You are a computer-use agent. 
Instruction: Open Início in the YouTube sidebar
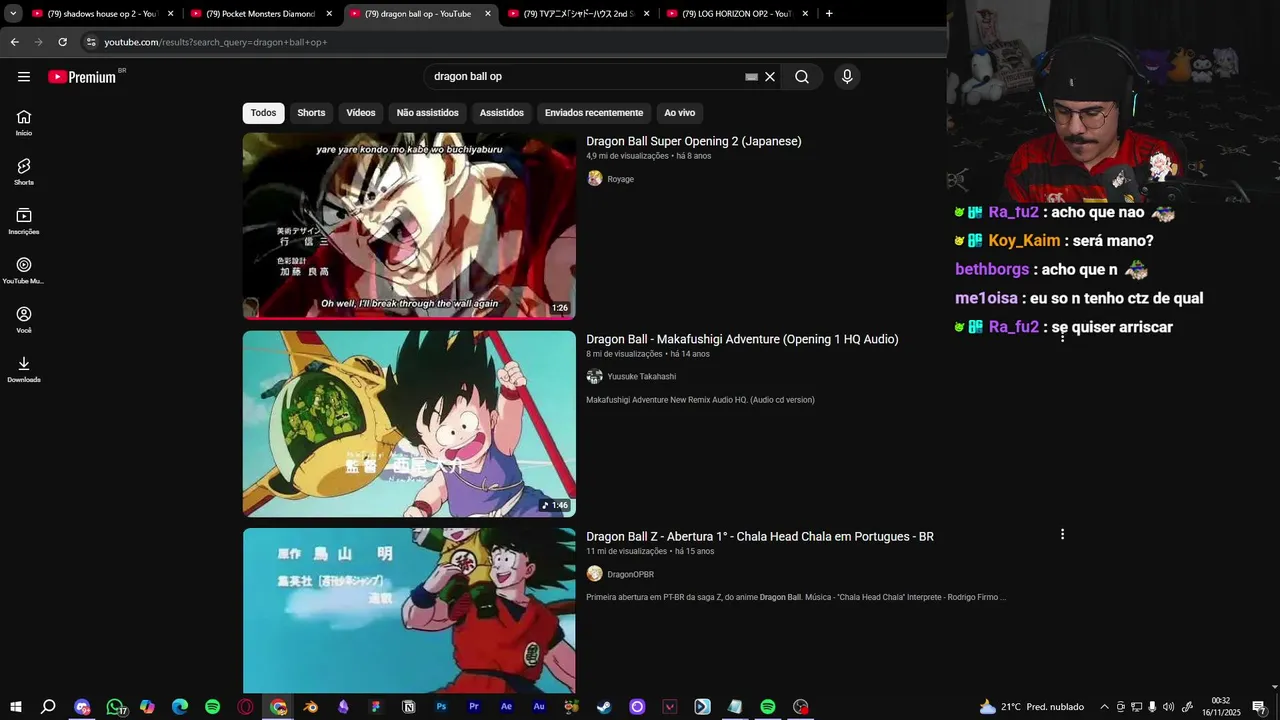tap(24, 122)
